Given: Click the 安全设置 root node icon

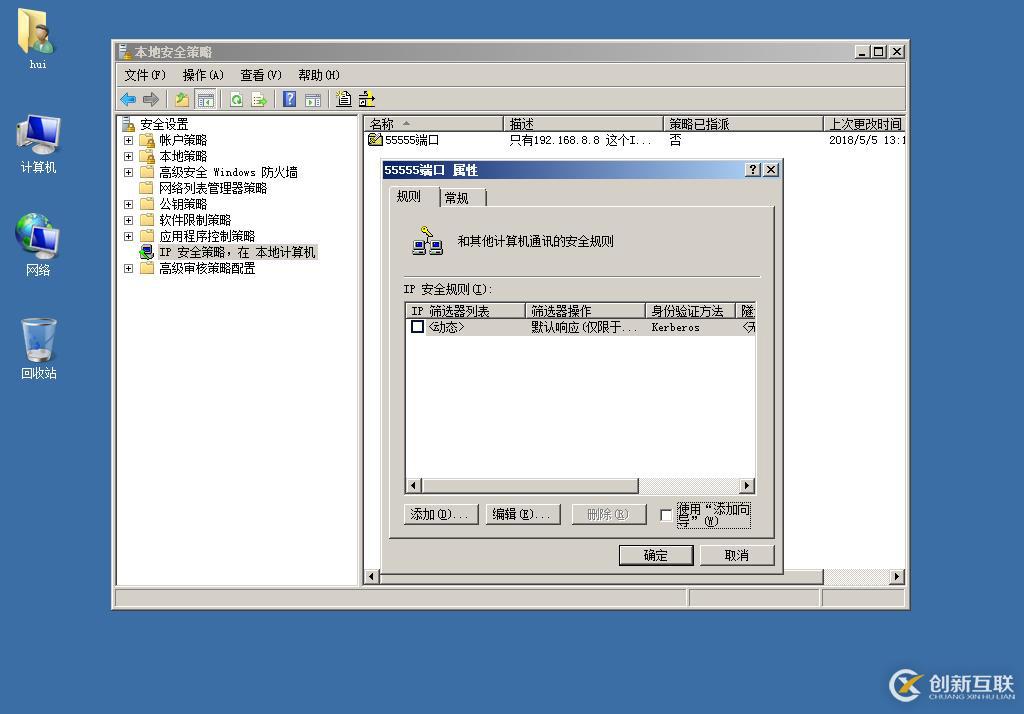Looking at the screenshot, I should pos(129,123).
